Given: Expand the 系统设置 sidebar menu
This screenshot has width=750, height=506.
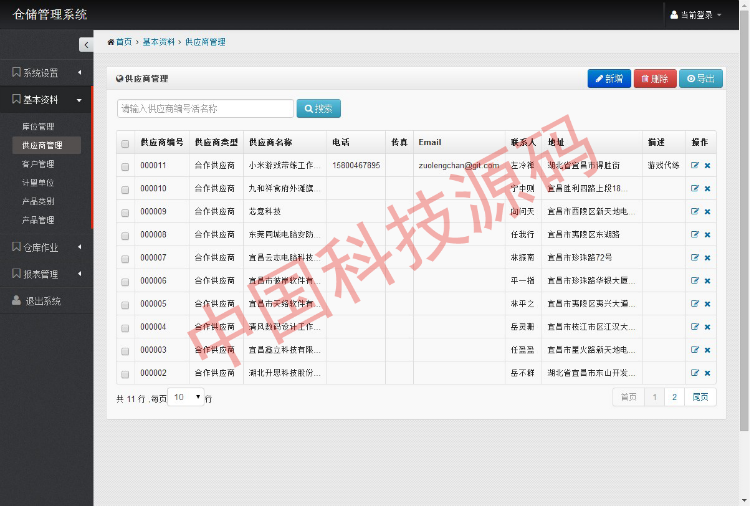Looking at the screenshot, I should pyautogui.click(x=45, y=73).
